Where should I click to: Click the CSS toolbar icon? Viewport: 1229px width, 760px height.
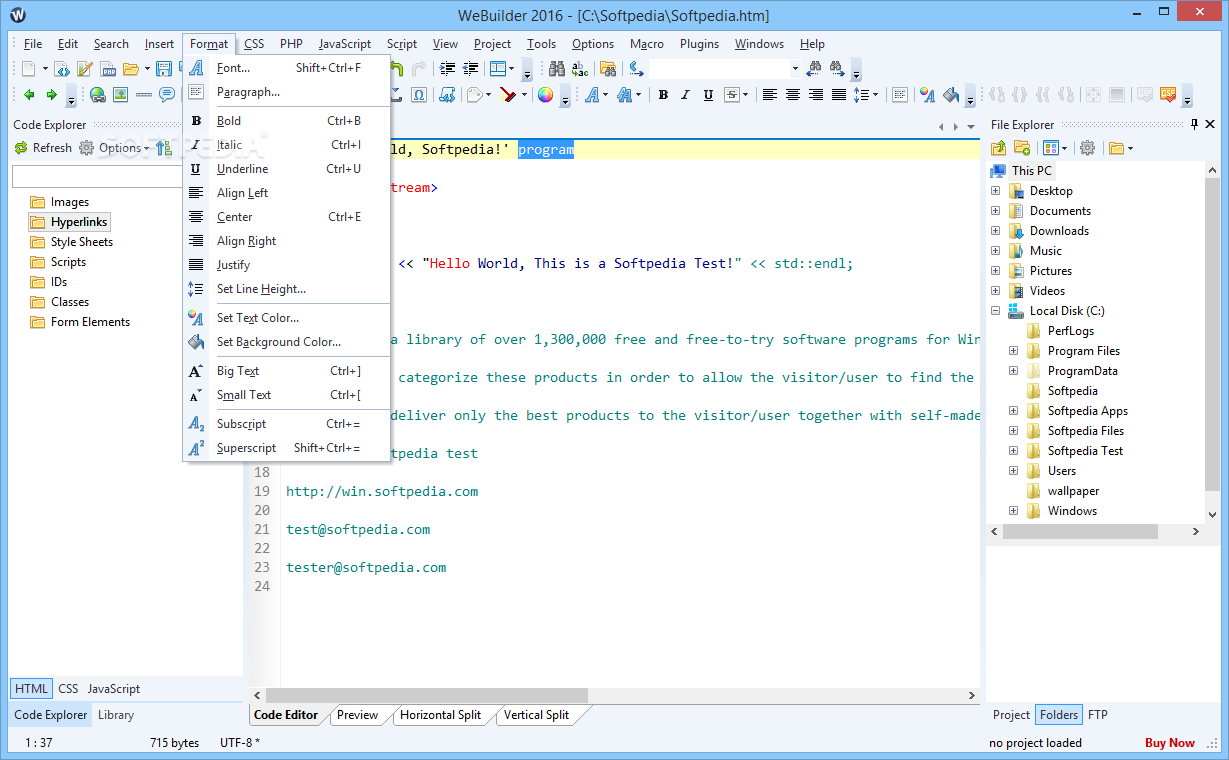(x=1167, y=95)
